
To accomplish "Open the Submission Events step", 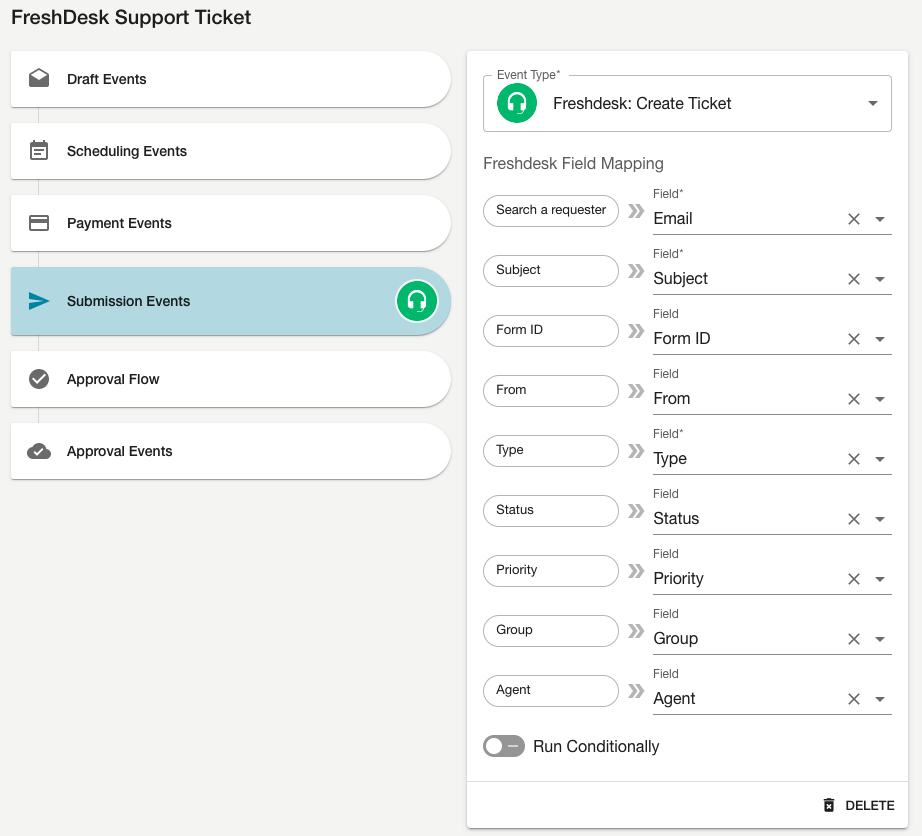I will [x=200, y=301].
